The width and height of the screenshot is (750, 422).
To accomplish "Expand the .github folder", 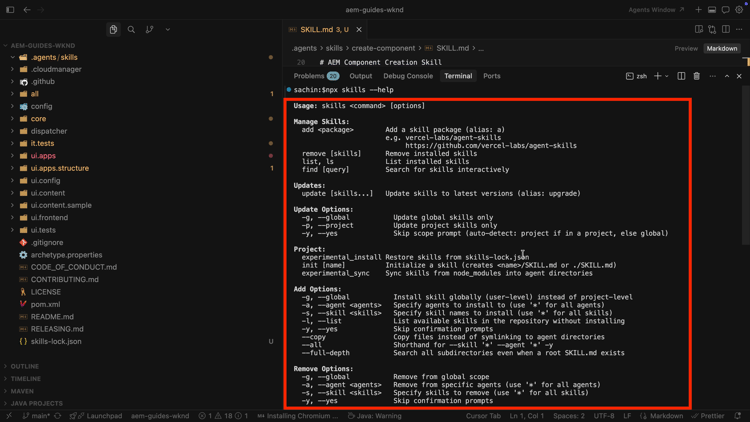I will (x=12, y=82).
